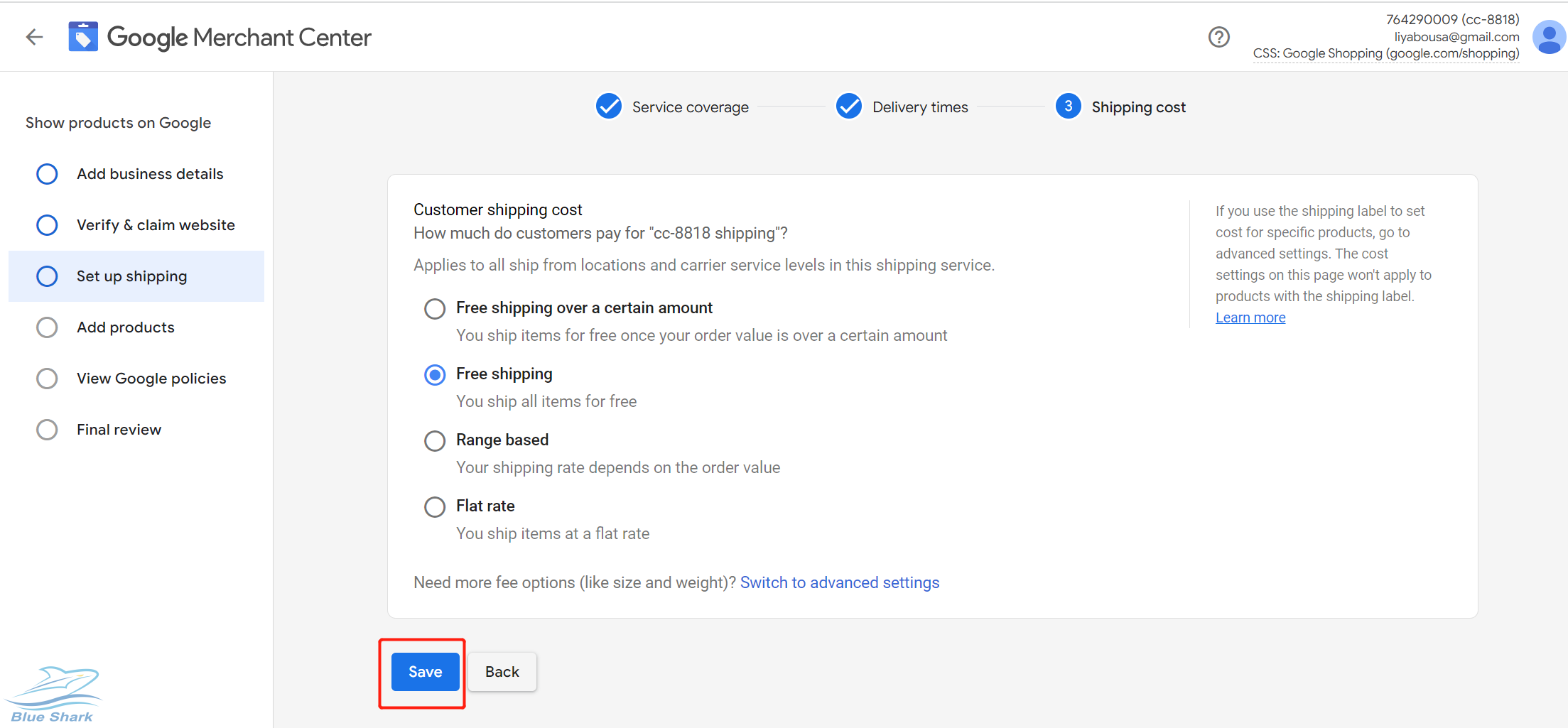
Task: Click 'Your shipping rate depends on the order value'
Action: (x=618, y=467)
